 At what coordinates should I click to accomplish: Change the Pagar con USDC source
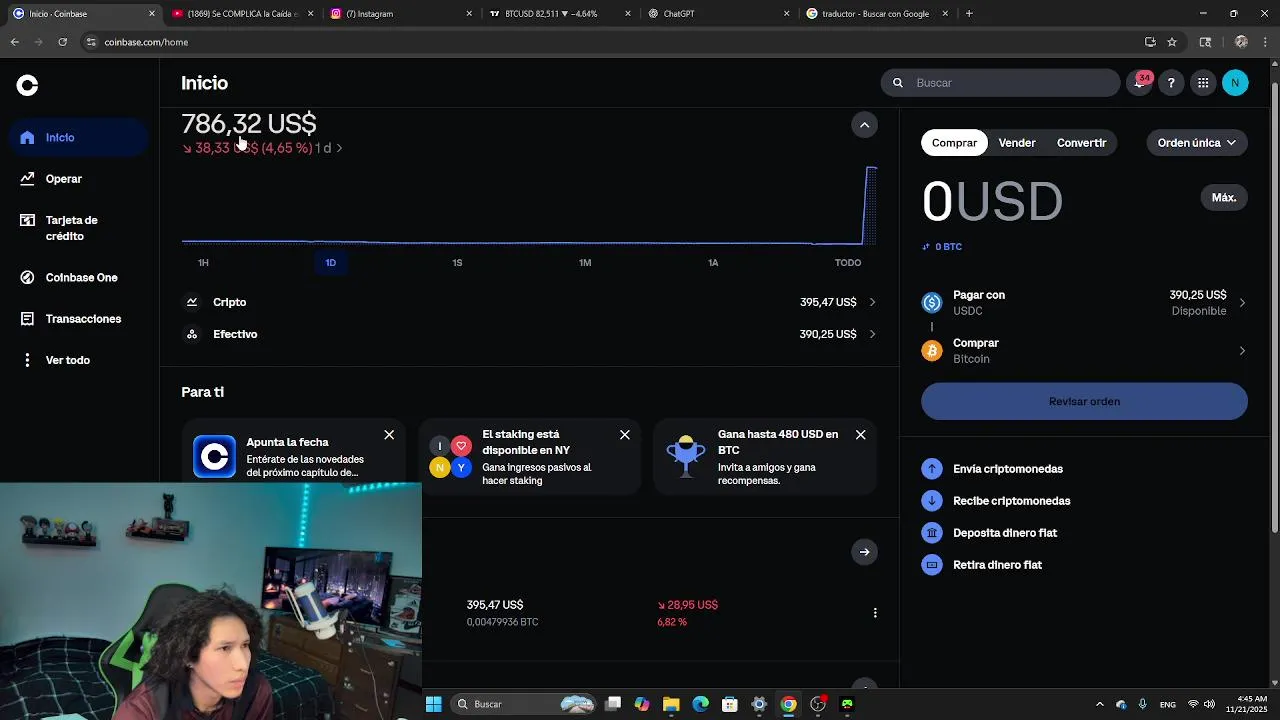point(1084,303)
